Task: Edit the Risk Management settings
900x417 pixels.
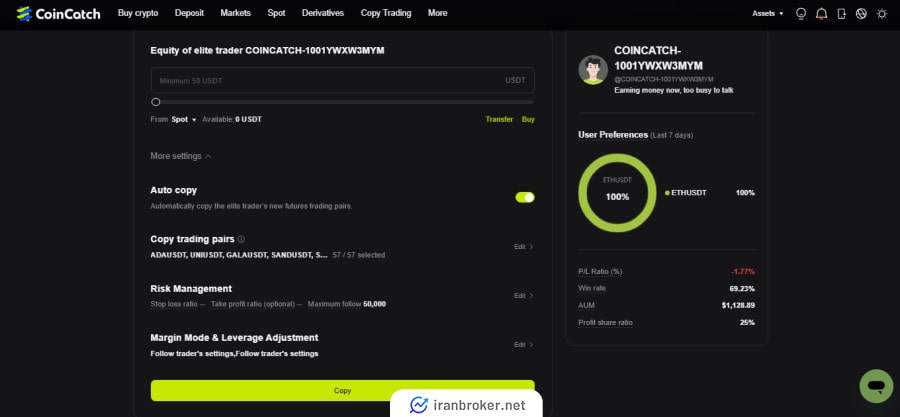Action: click(x=523, y=295)
